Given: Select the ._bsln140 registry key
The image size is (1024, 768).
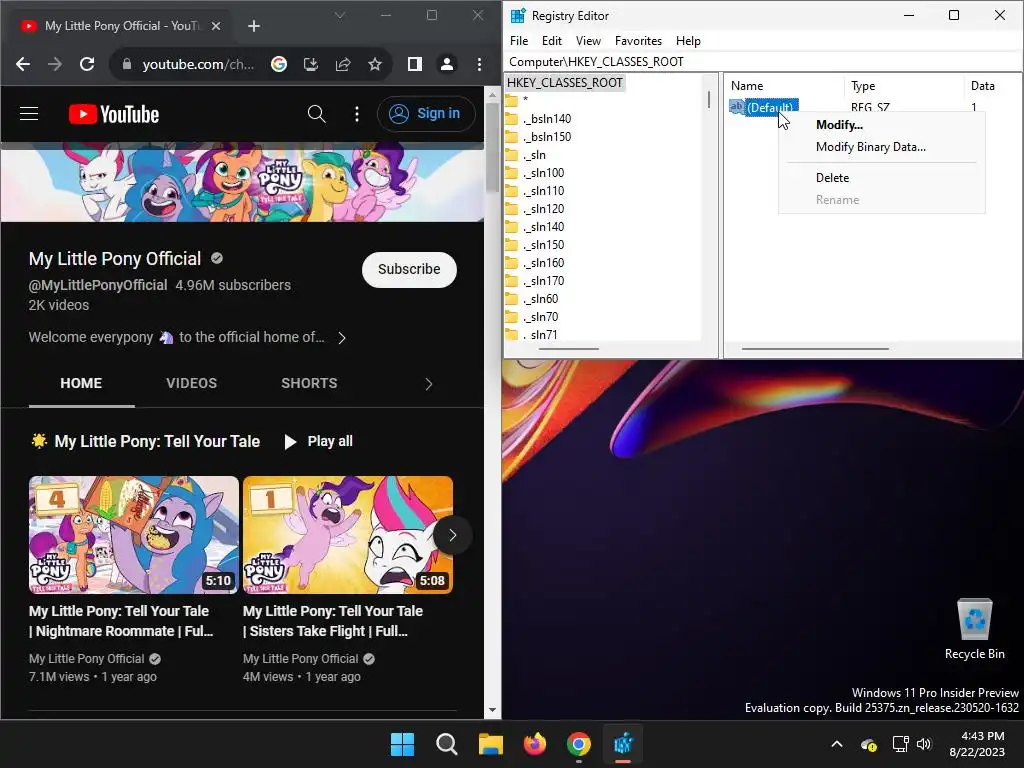Looking at the screenshot, I should [547, 119].
